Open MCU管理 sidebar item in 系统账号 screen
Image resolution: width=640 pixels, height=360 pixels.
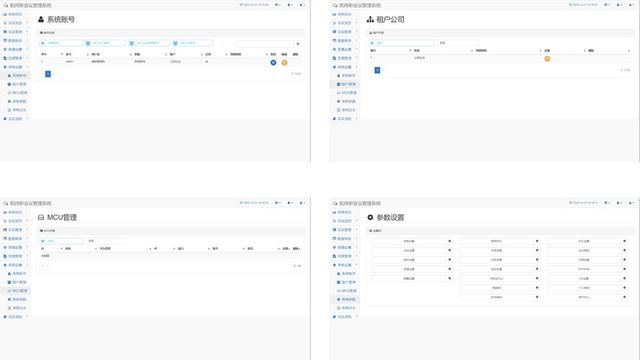tap(17, 93)
